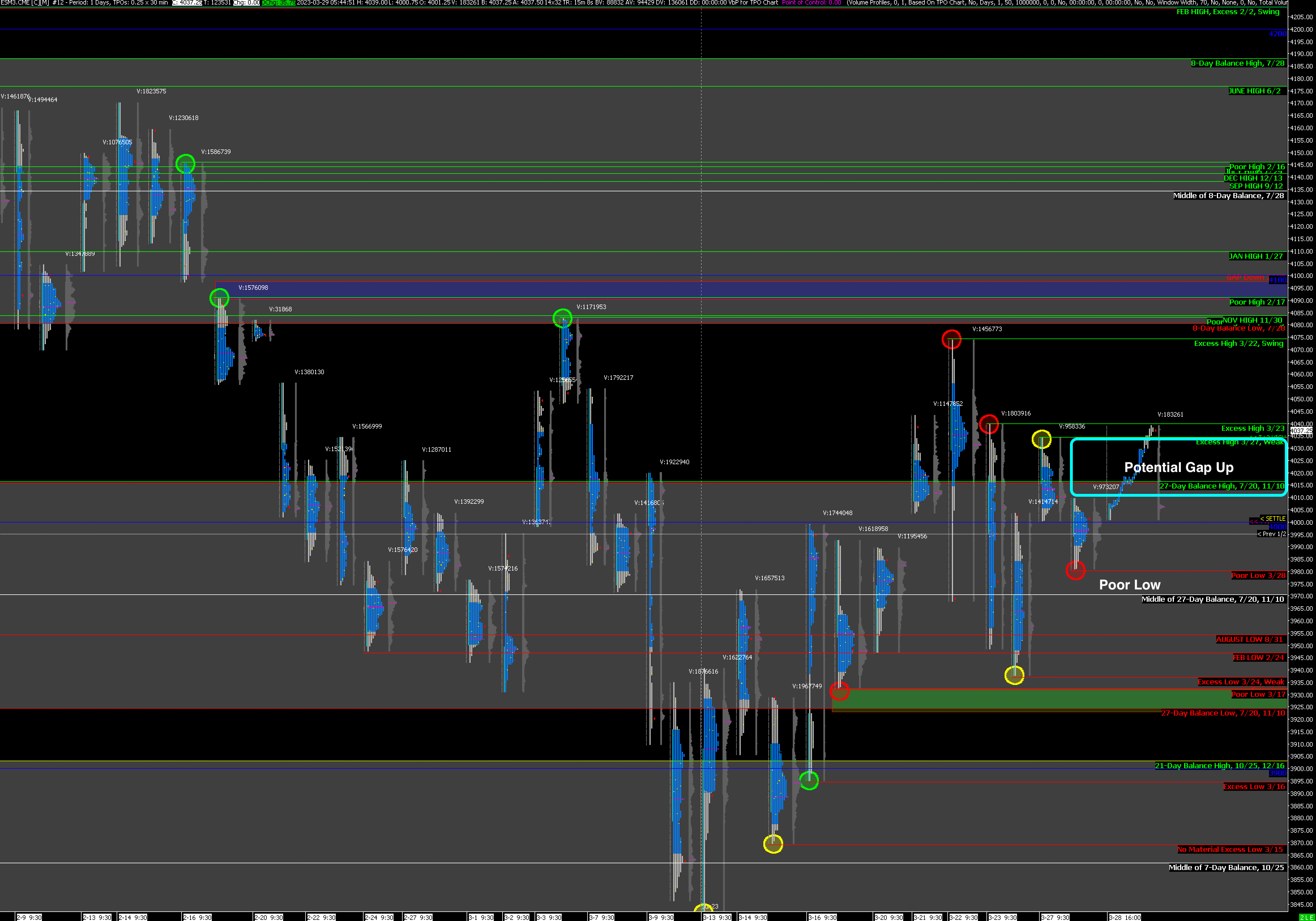Click the yellow circle at No Material Excess Low 3/15
The width and height of the screenshot is (1316, 921).
click(773, 844)
